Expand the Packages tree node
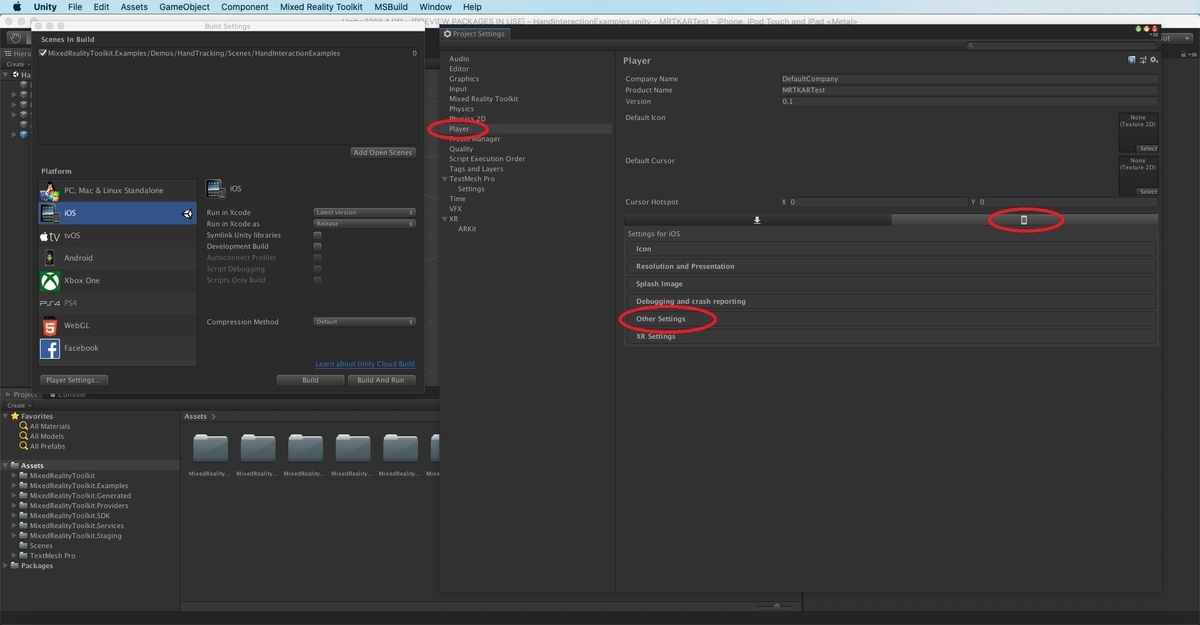This screenshot has height=625, width=1200. [x=5, y=566]
